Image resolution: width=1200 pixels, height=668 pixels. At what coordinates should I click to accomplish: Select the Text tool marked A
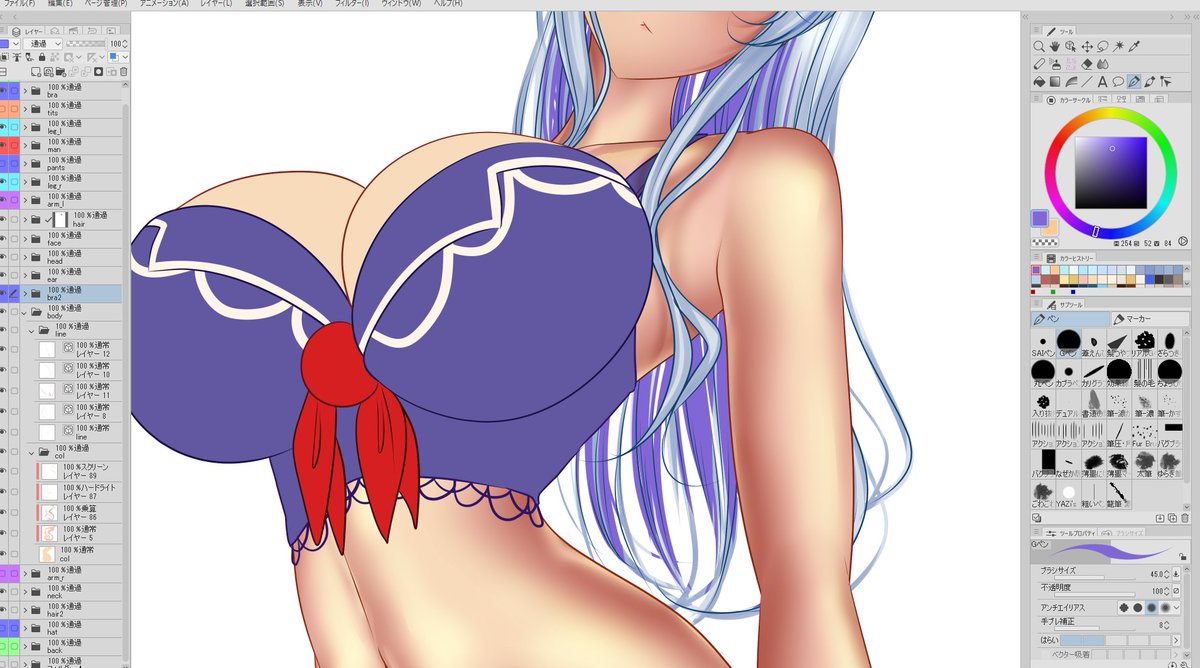tap(1103, 82)
